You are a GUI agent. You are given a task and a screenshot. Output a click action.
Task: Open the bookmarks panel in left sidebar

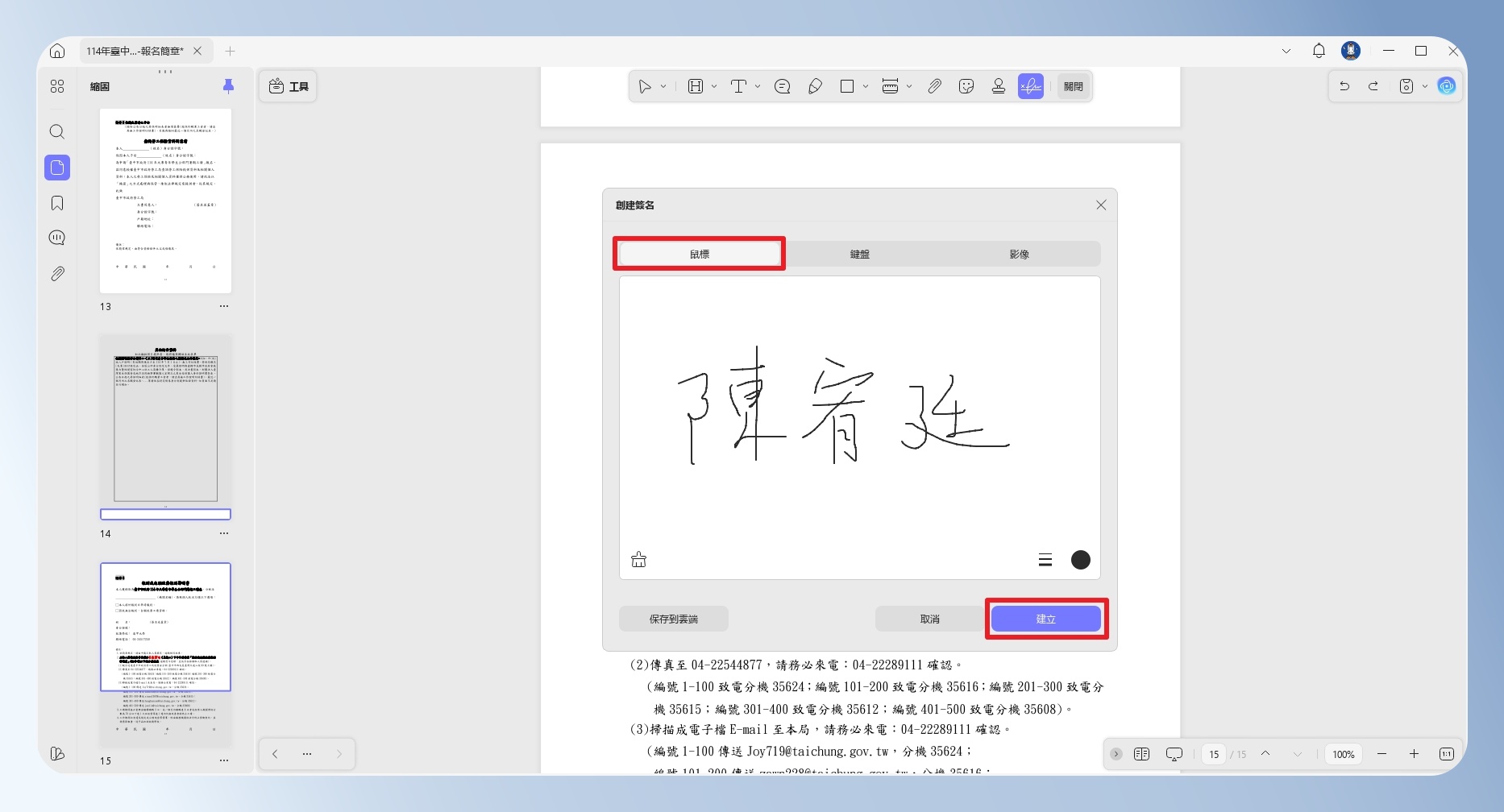pyautogui.click(x=57, y=203)
